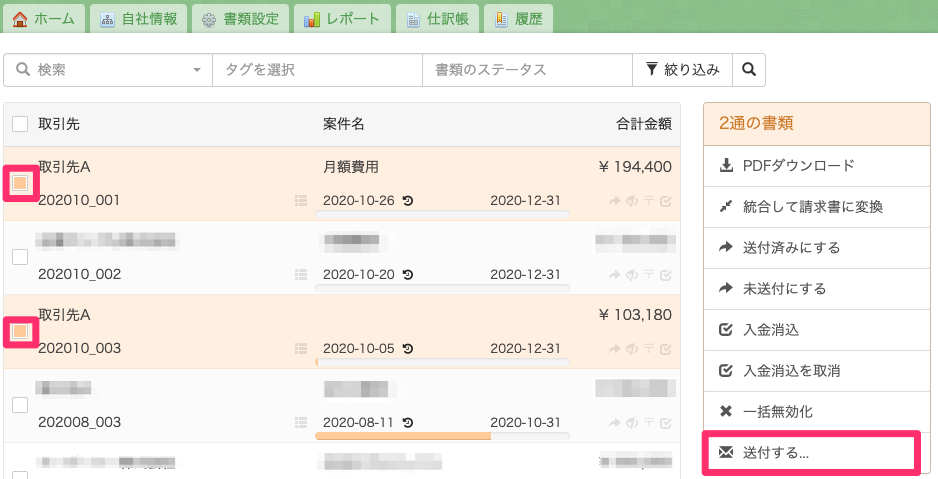The image size is (938, 479).
Task: Click the sent-arrow icon in row 202010_001
Action: 614,201
